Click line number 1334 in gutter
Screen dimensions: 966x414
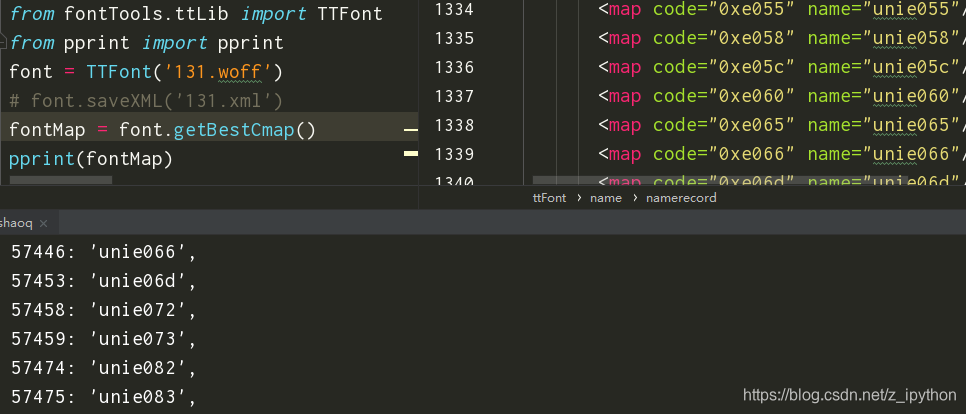(454, 9)
